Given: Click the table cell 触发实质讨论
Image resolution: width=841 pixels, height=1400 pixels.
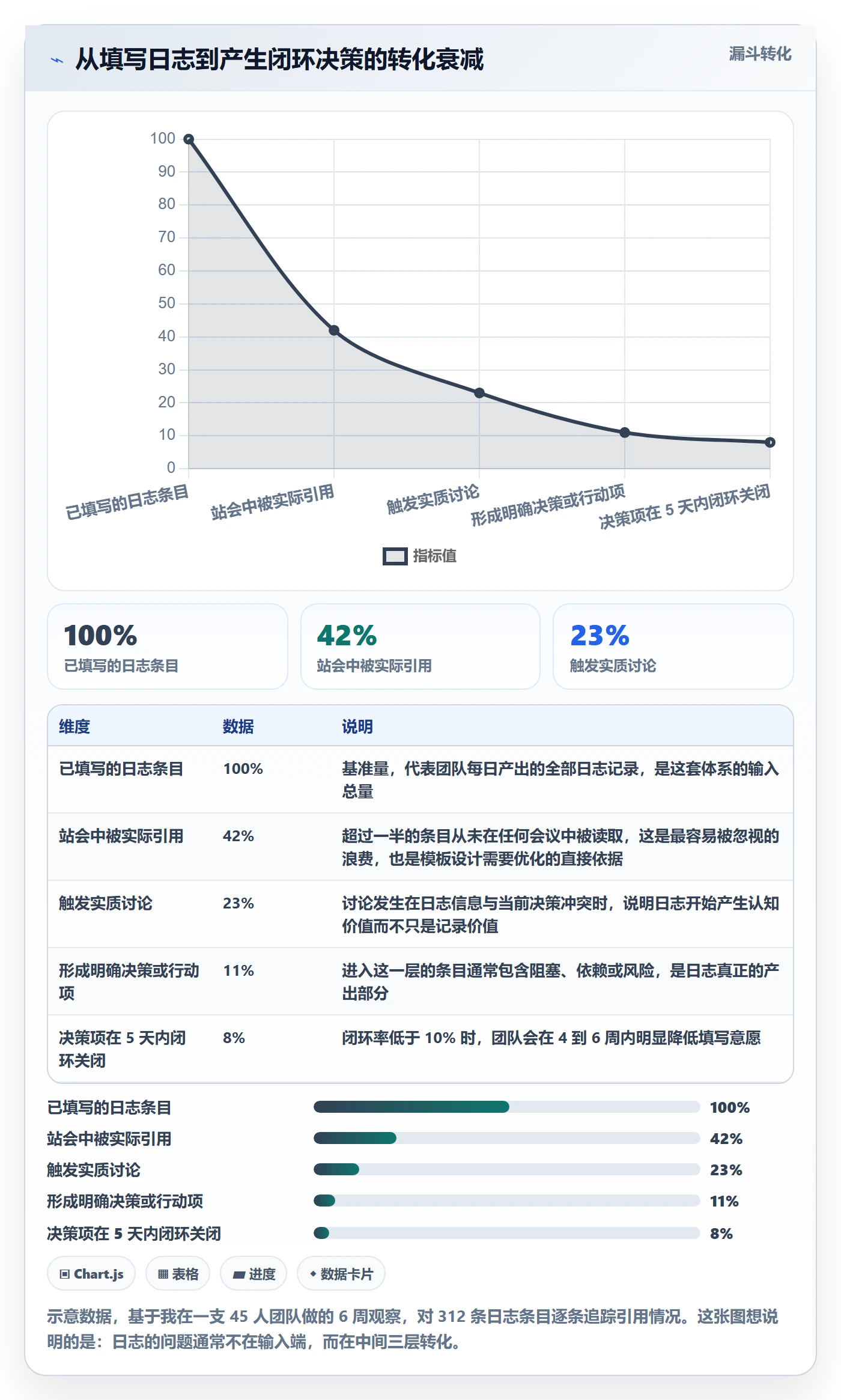Looking at the screenshot, I should [106, 903].
